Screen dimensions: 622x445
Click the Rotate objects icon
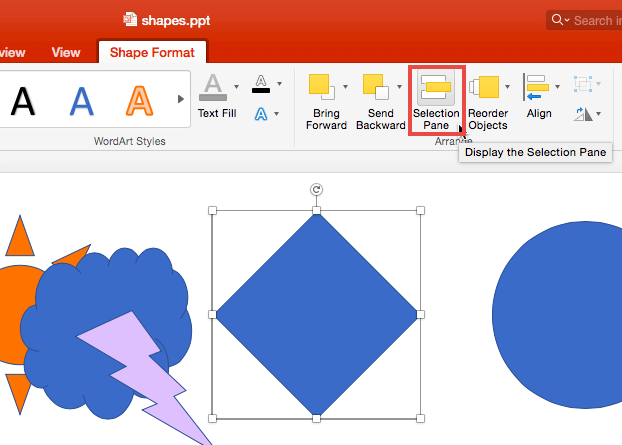(x=583, y=114)
